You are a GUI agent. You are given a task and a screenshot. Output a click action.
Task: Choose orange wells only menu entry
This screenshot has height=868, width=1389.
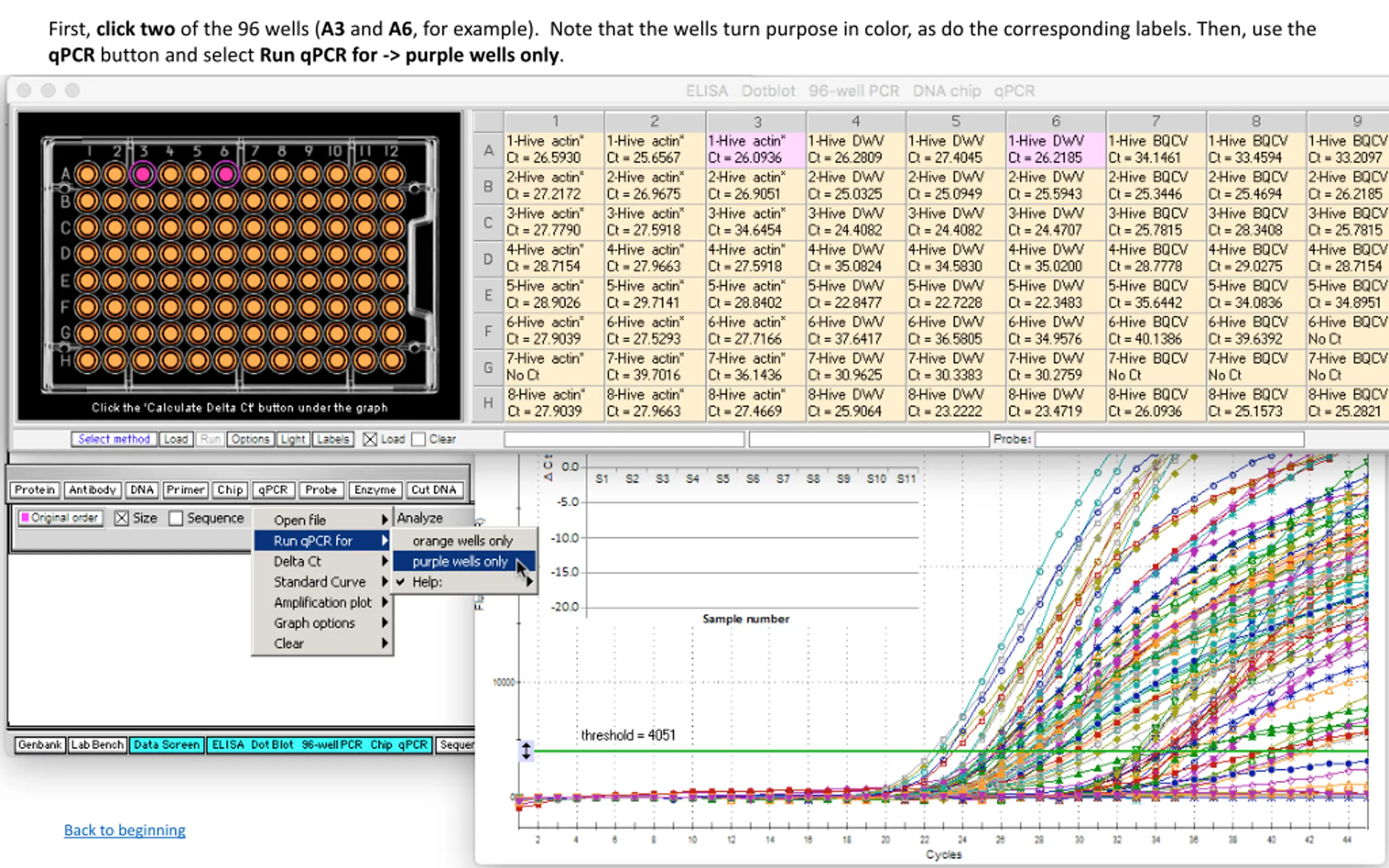[463, 541]
